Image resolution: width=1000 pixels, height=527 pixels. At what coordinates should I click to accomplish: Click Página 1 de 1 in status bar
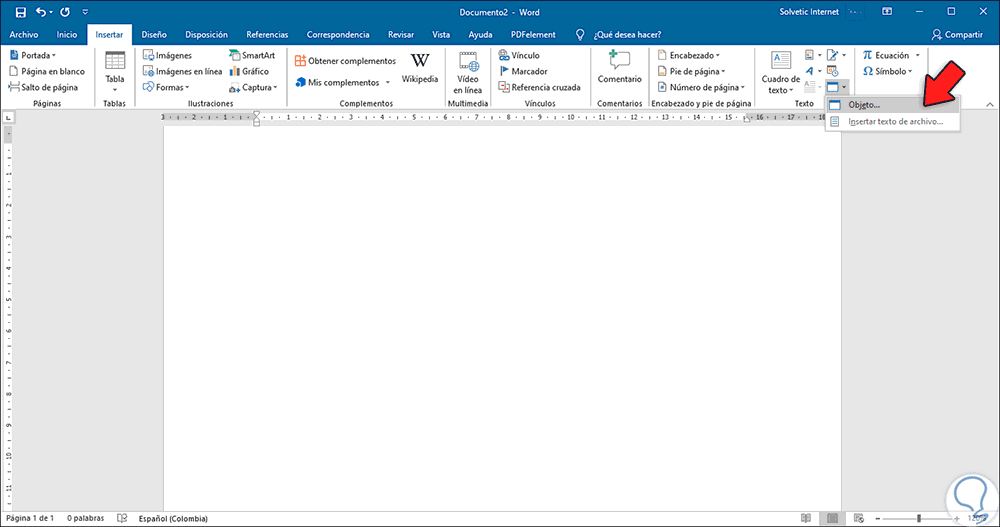click(30, 519)
